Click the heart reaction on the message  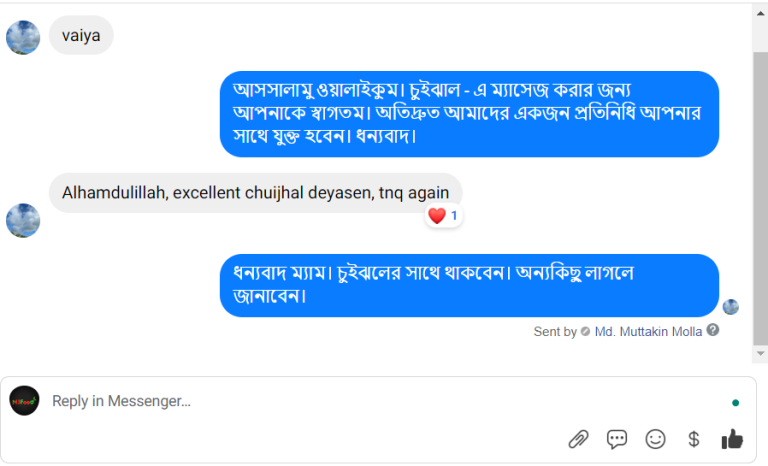(437, 215)
